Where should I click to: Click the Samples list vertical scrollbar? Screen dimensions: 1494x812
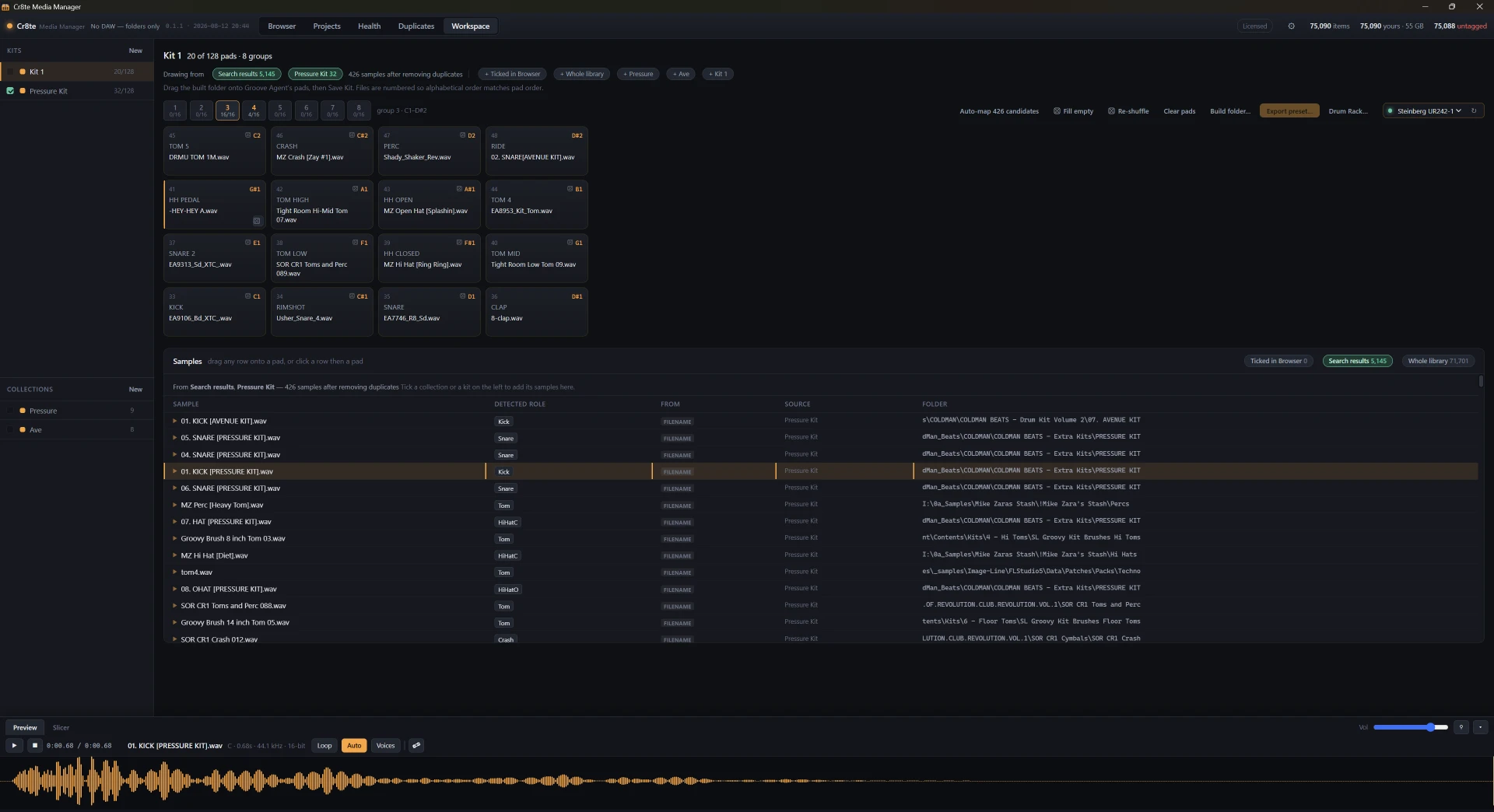[1481, 381]
